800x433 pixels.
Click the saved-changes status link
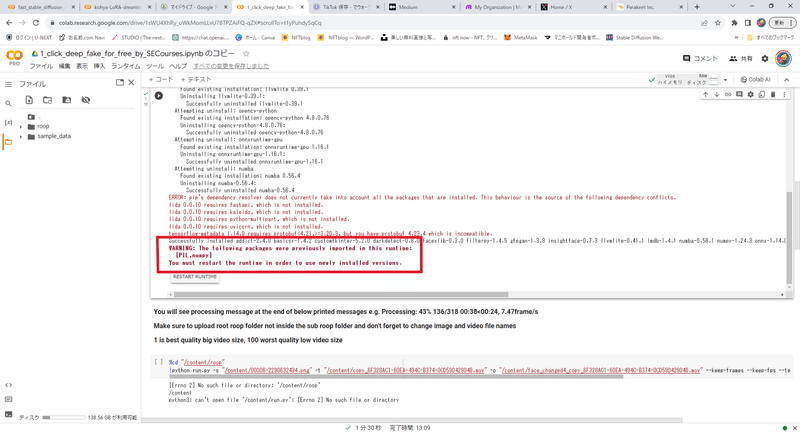click(231, 66)
